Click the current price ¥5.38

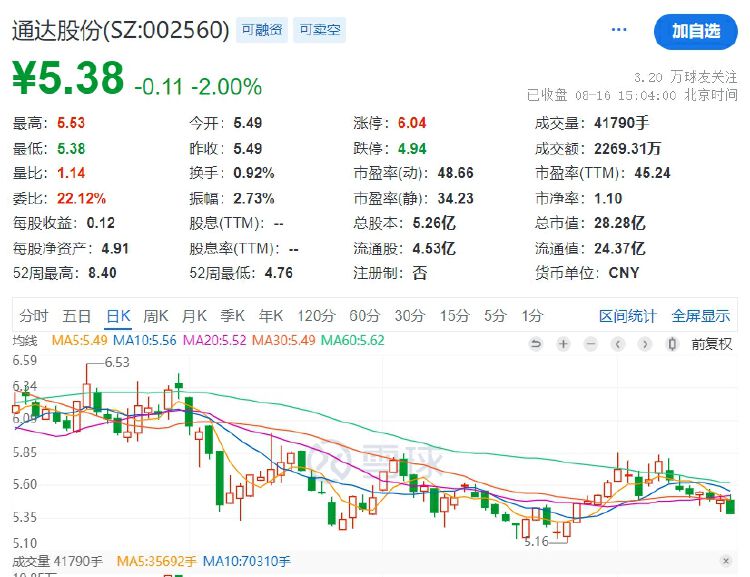click(x=68, y=78)
